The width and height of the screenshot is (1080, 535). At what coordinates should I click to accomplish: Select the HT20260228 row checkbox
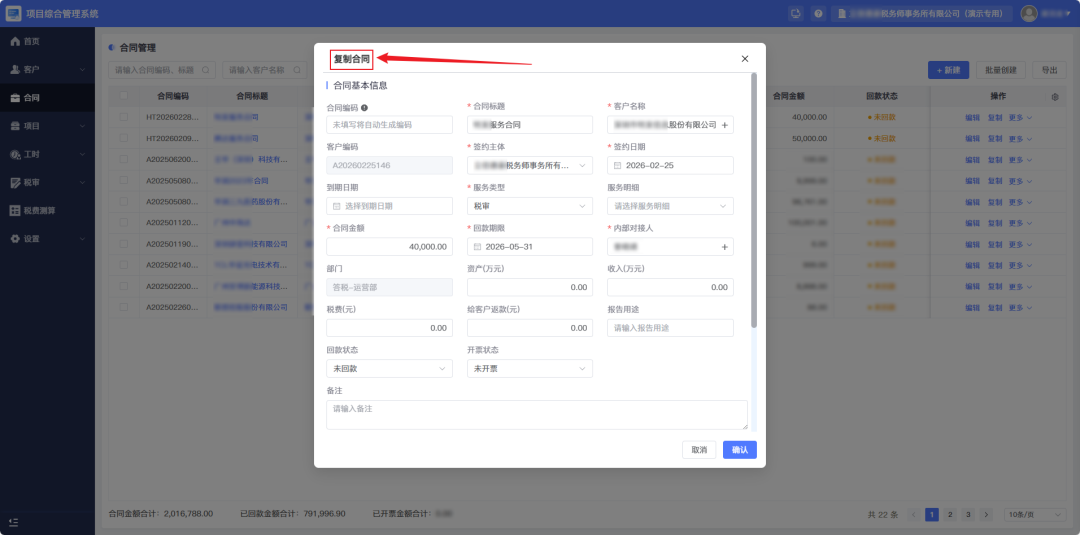pyautogui.click(x=123, y=117)
